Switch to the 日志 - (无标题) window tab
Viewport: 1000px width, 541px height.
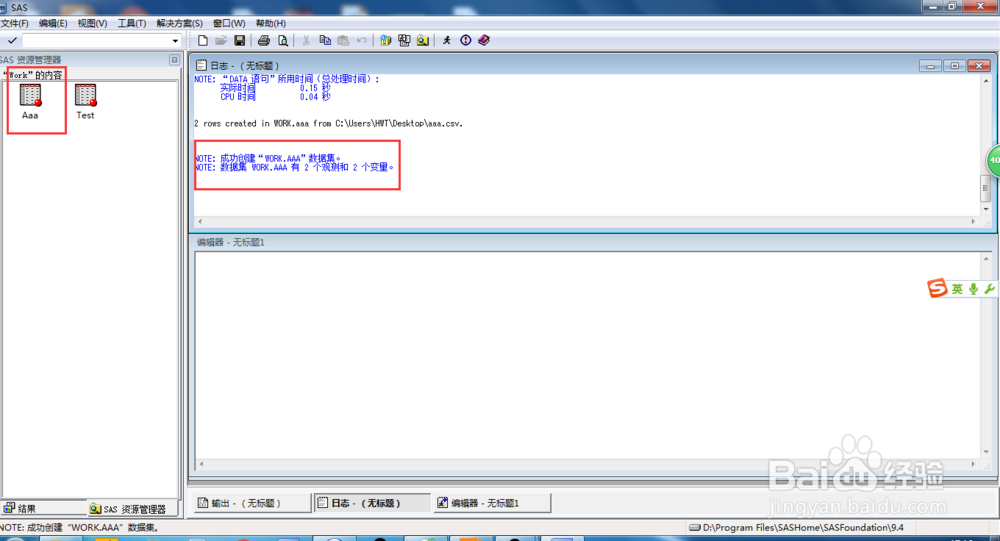(372, 503)
